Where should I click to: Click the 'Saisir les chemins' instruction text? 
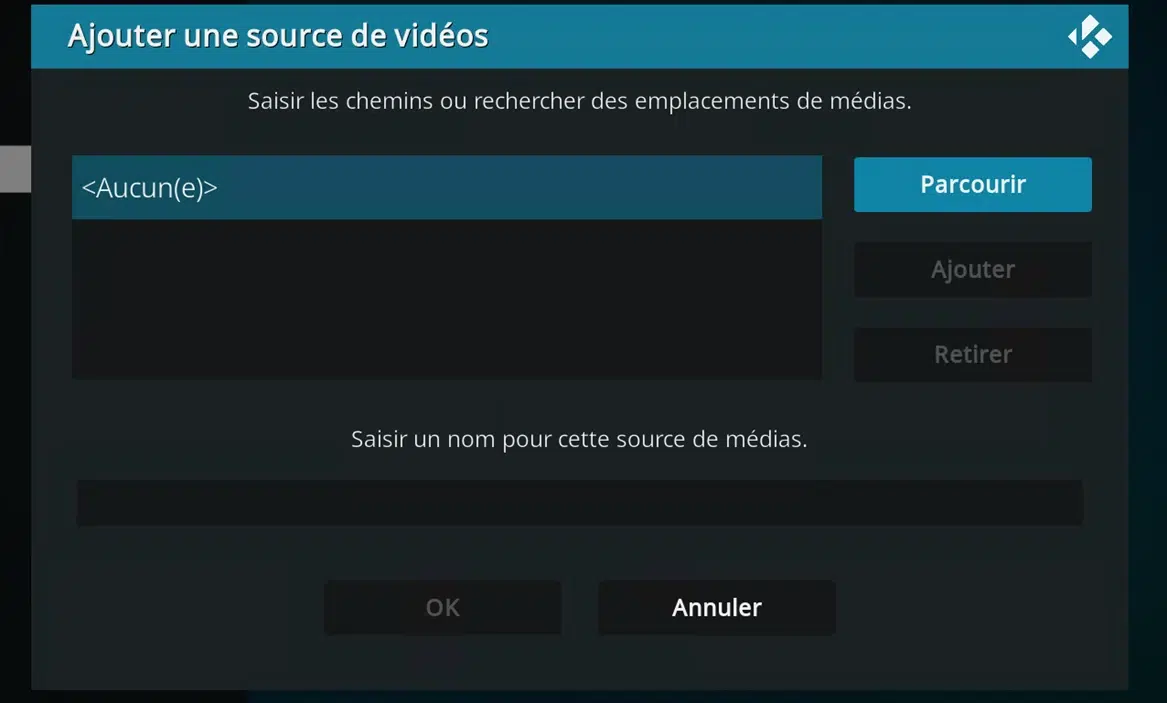coord(579,100)
